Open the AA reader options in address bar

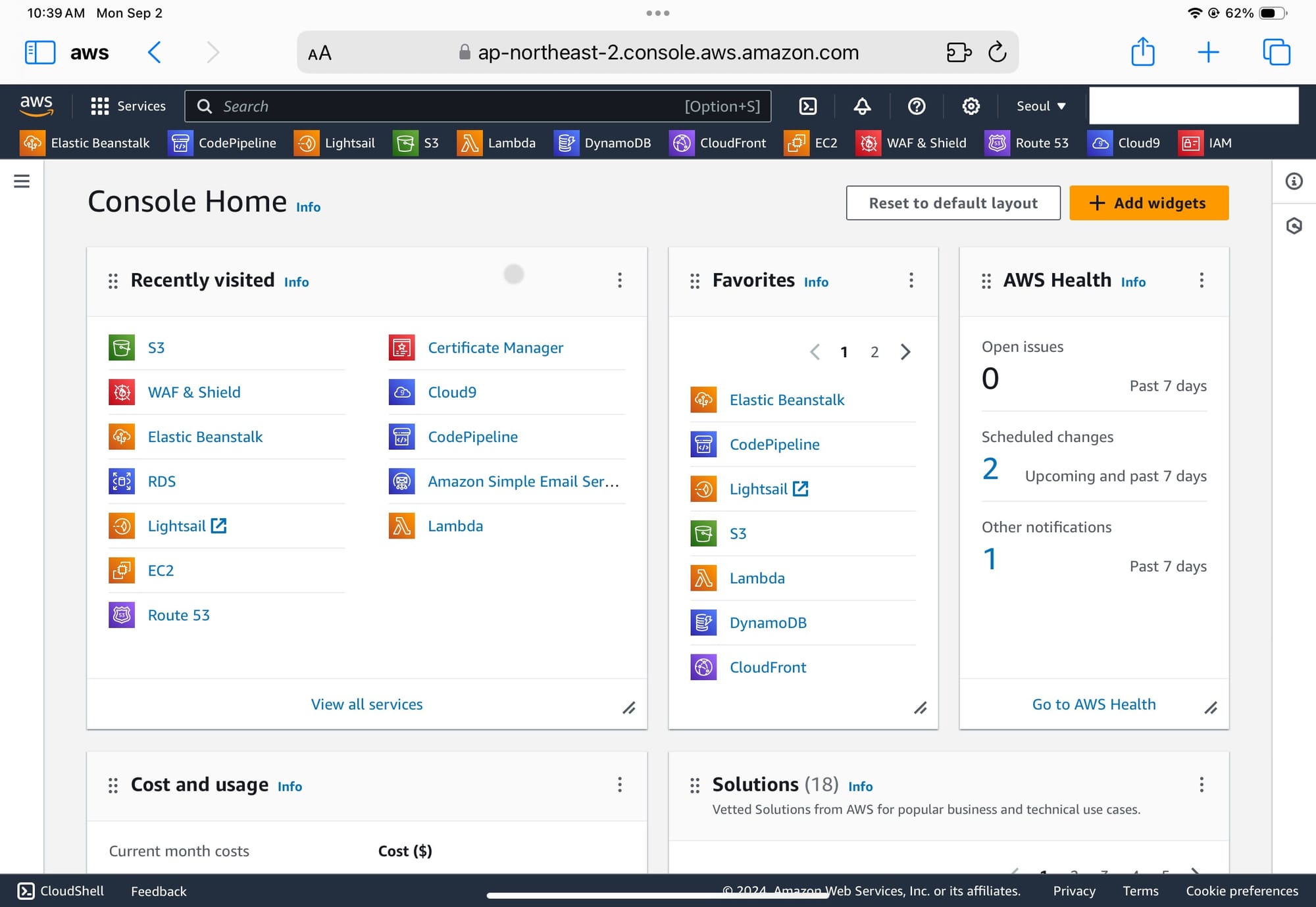(320, 53)
